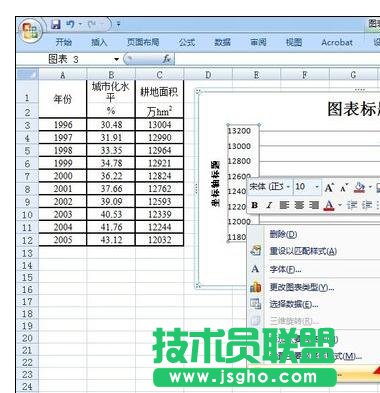The image size is (380, 393).
Task: Select column A header
Action: pyautogui.click(x=63, y=75)
